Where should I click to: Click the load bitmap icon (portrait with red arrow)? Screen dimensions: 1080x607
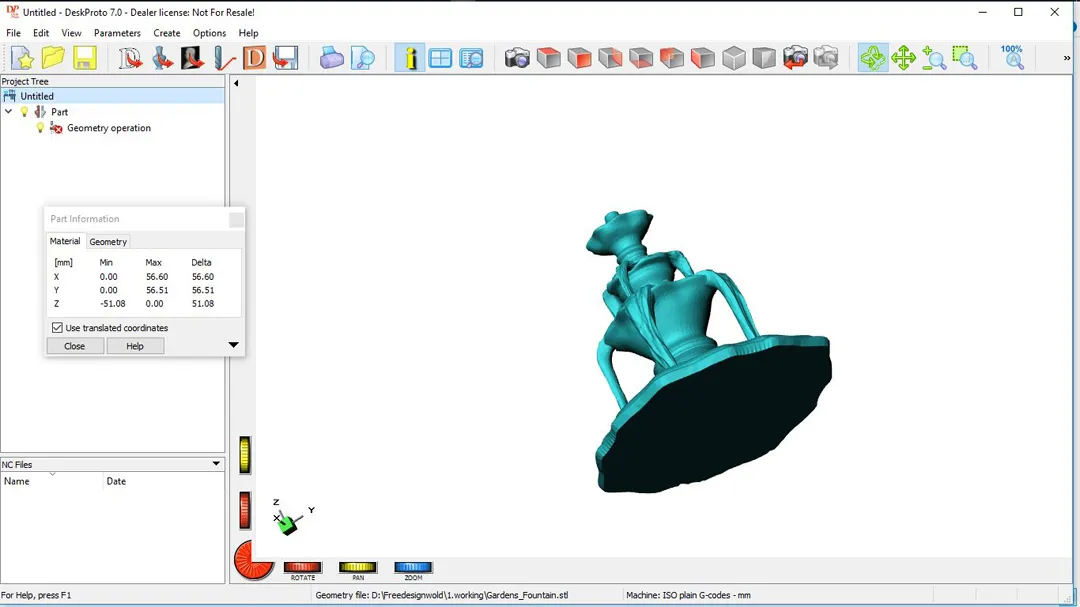coord(192,58)
